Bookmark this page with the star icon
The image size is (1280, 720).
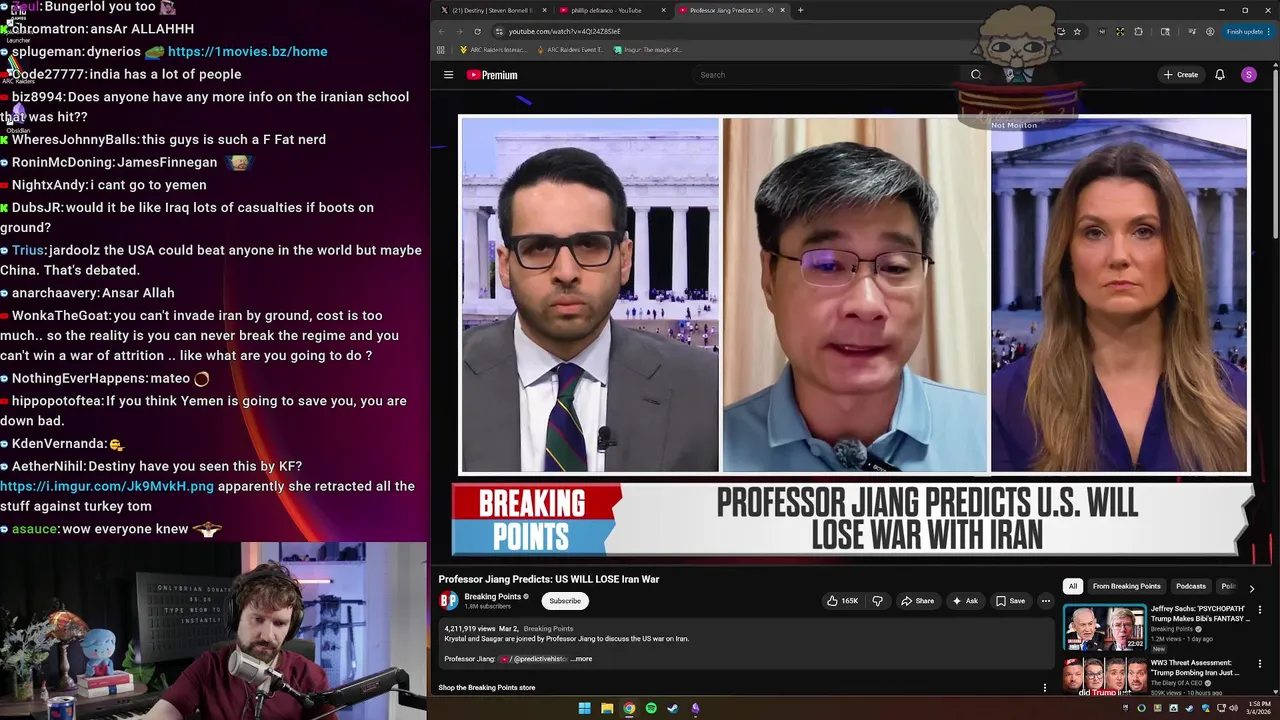1077,31
